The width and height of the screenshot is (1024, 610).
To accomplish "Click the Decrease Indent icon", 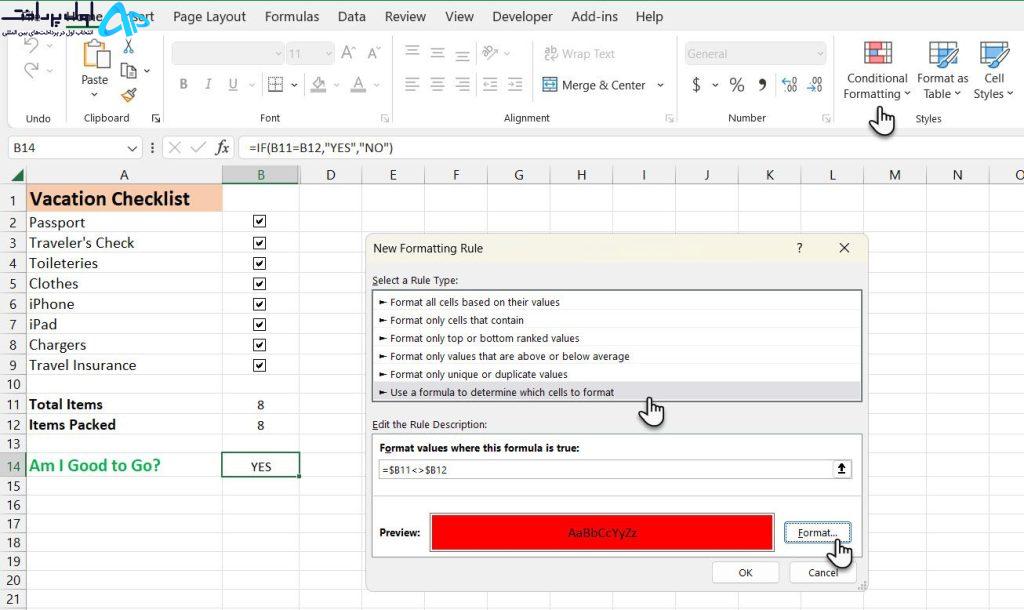I will coord(490,84).
